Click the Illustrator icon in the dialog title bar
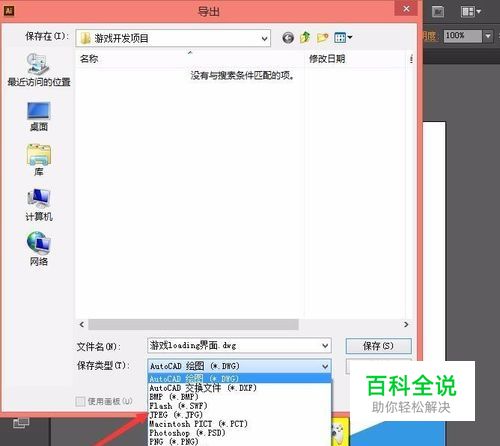 [9, 11]
